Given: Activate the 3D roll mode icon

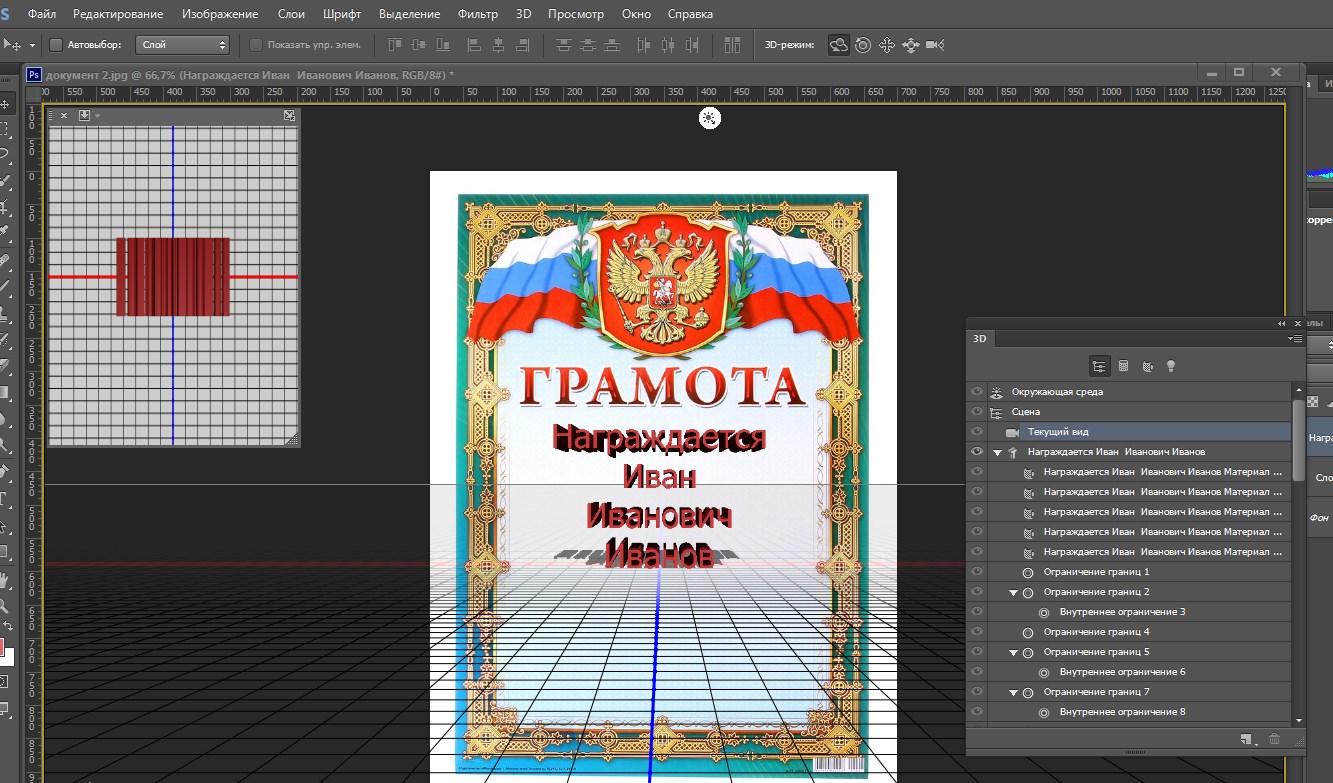Looking at the screenshot, I should [x=862, y=45].
